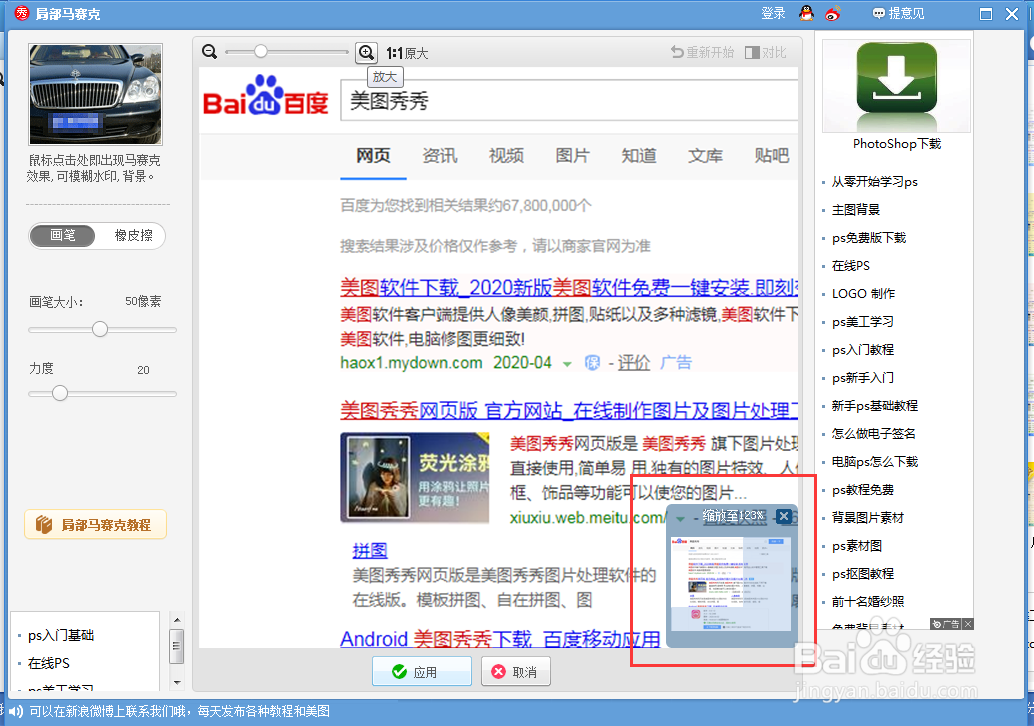Open the 主图背景 link
The width and height of the screenshot is (1034, 726).
[x=856, y=210]
